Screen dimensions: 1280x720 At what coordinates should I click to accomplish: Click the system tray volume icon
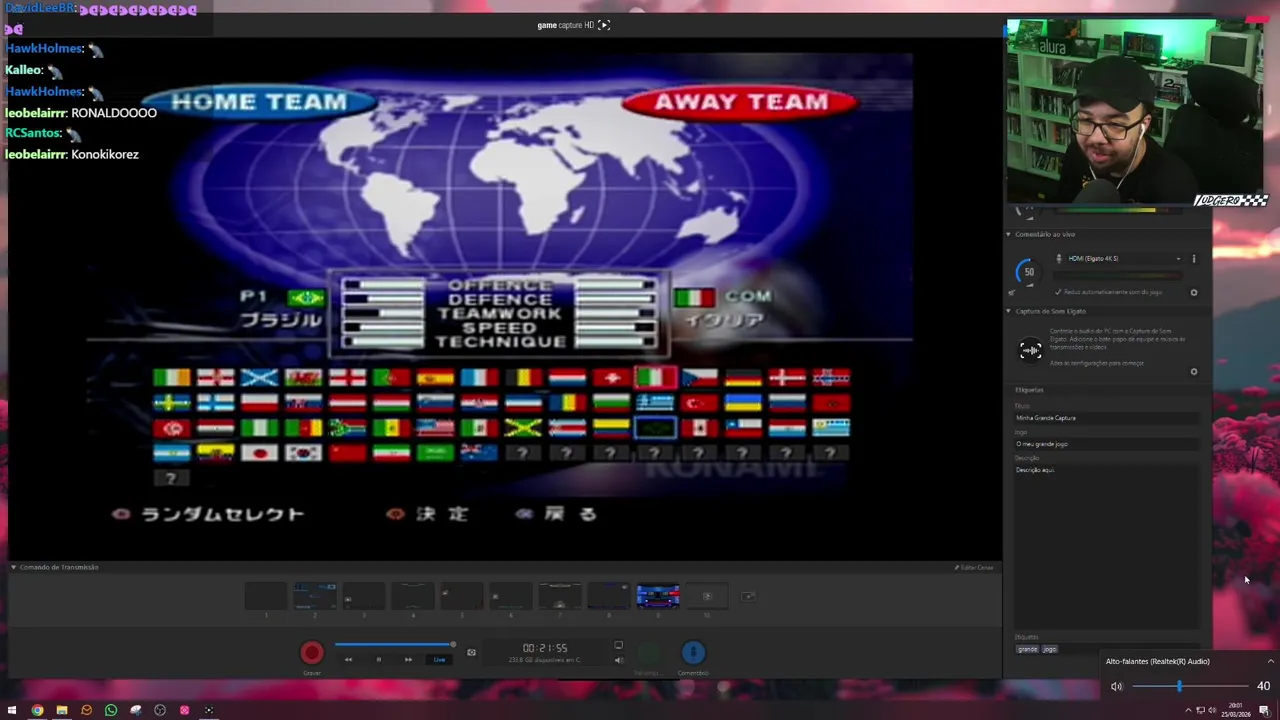pos(1213,710)
